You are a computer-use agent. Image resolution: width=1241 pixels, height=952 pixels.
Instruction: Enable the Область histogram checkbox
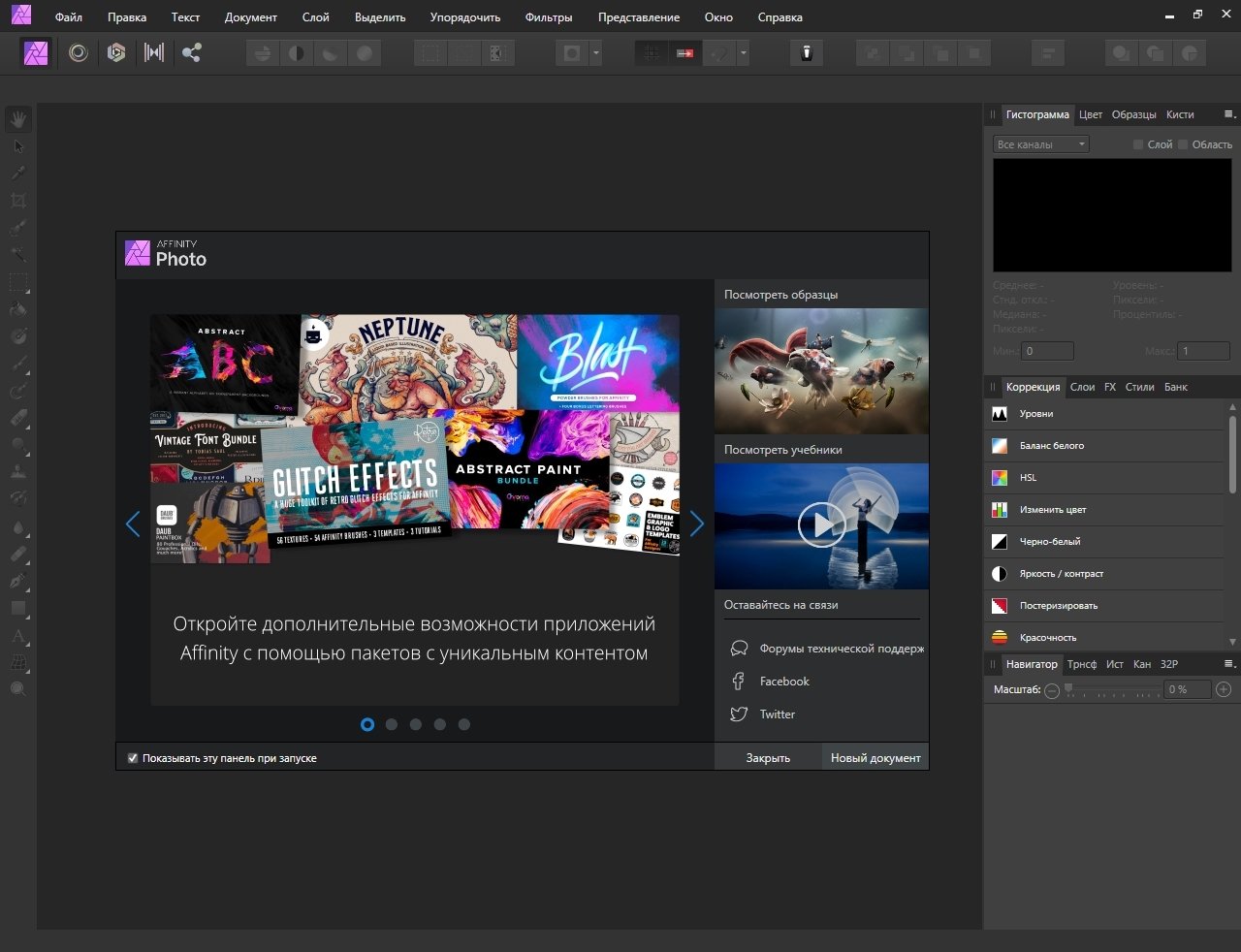pyautogui.click(x=1183, y=144)
